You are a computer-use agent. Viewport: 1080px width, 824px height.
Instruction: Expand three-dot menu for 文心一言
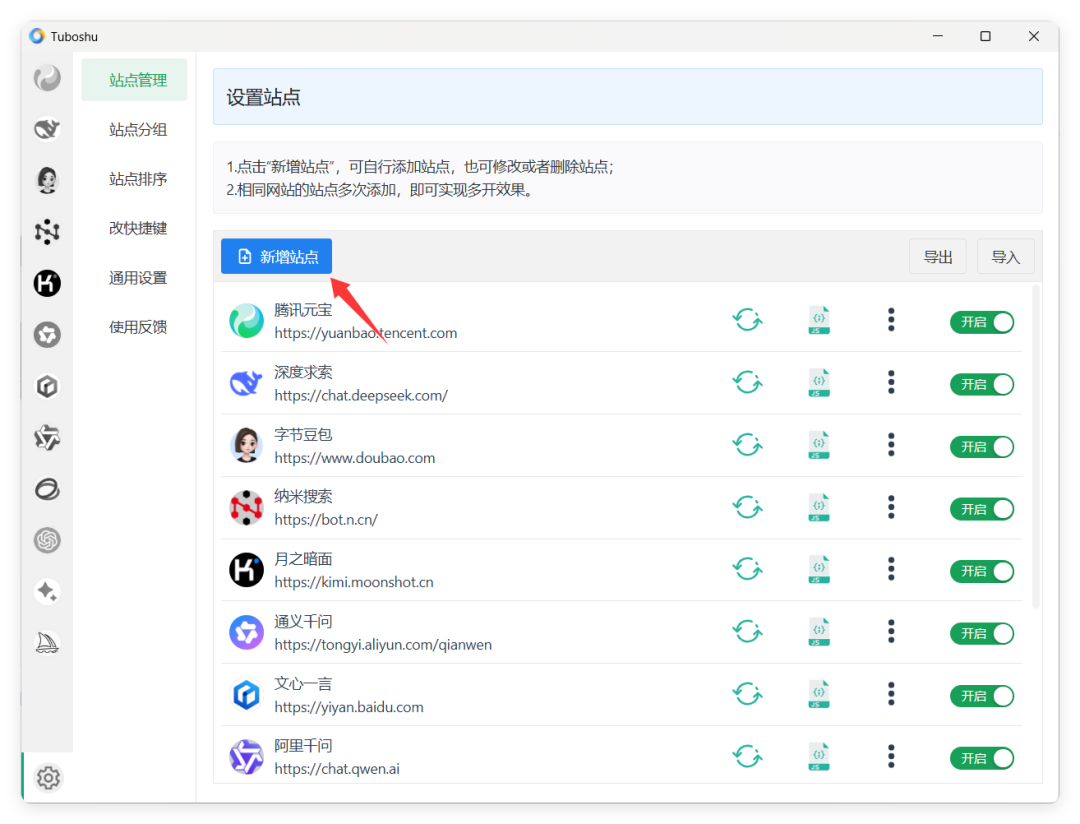(891, 694)
